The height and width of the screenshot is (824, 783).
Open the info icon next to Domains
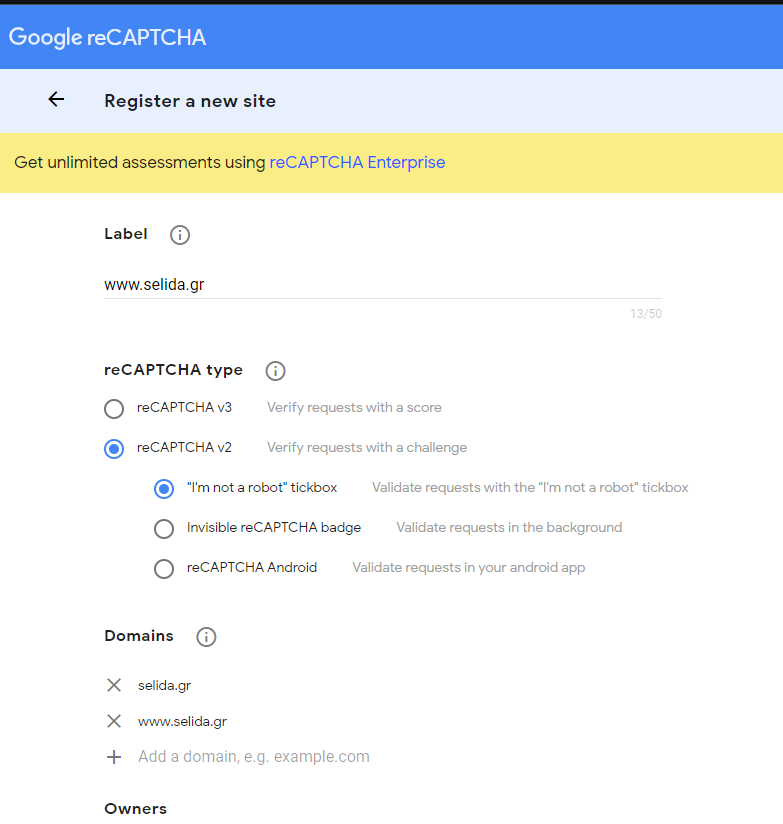coord(206,637)
